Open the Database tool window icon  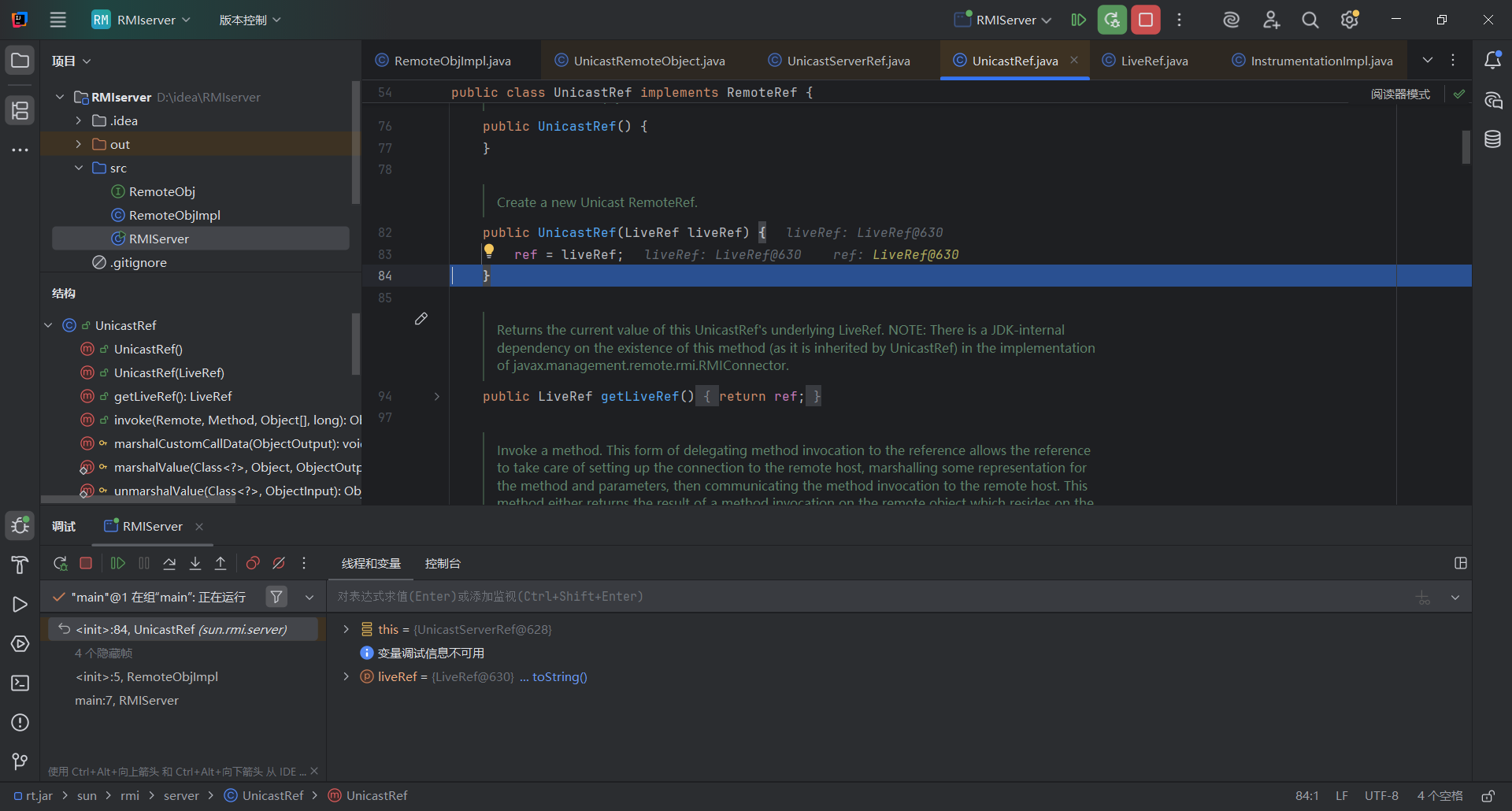pyautogui.click(x=1492, y=139)
